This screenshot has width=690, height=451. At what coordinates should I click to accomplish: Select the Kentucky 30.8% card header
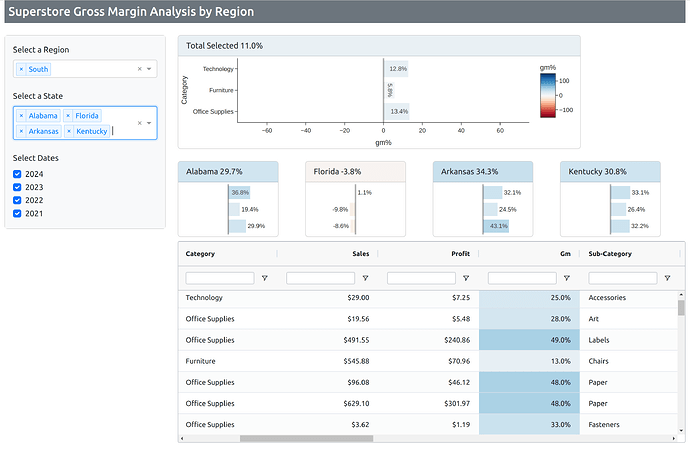(610, 172)
